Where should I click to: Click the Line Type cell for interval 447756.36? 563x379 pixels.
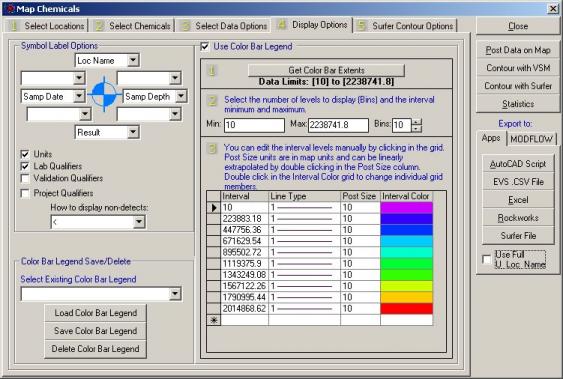[304, 230]
